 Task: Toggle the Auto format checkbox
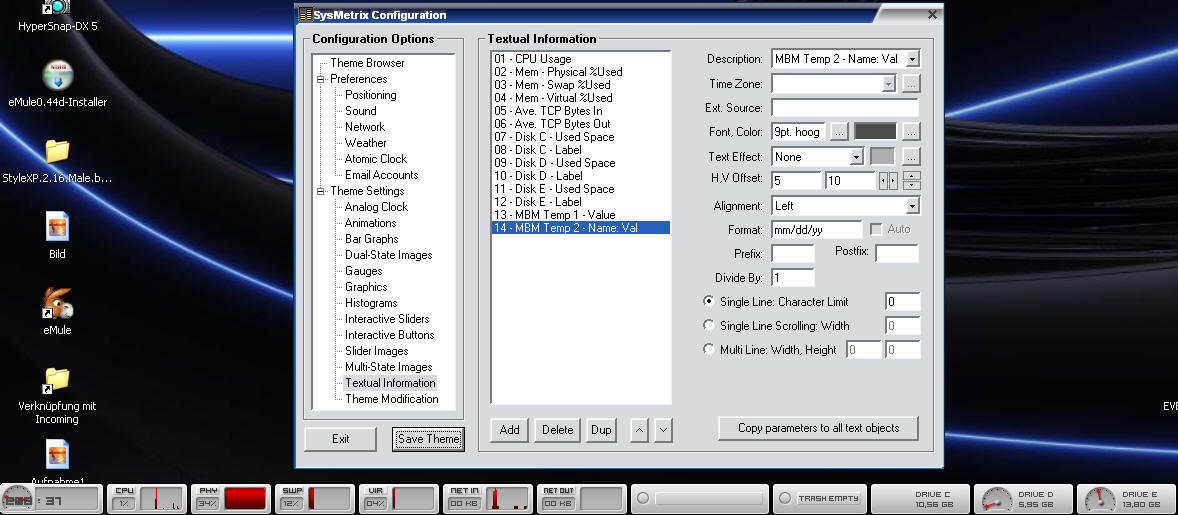pyautogui.click(x=876, y=229)
